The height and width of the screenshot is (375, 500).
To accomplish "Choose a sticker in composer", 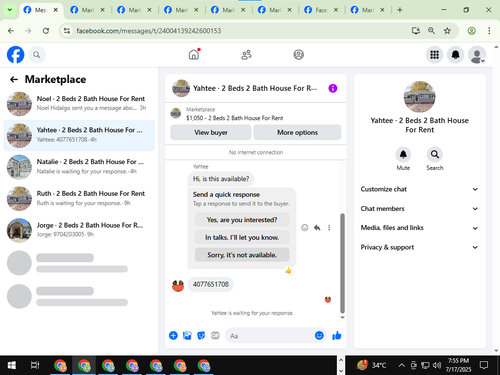I will click(x=201, y=335).
